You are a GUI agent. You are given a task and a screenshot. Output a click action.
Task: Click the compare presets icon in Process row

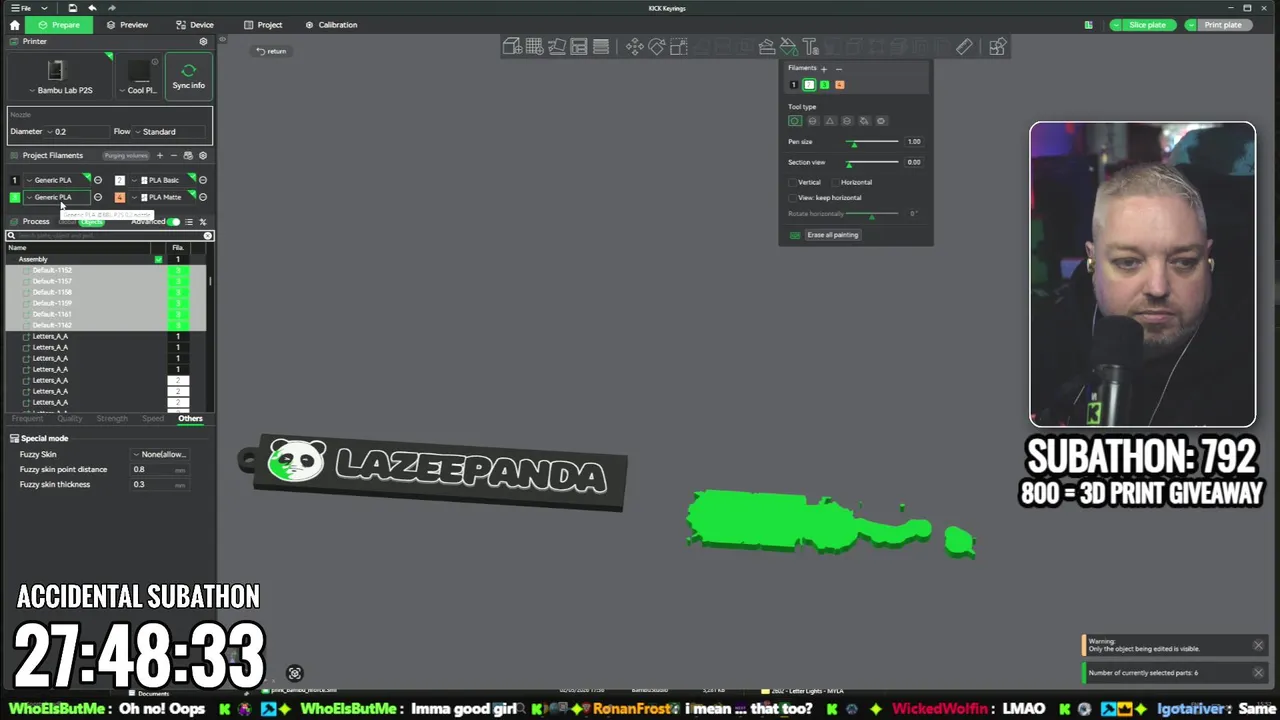point(203,222)
